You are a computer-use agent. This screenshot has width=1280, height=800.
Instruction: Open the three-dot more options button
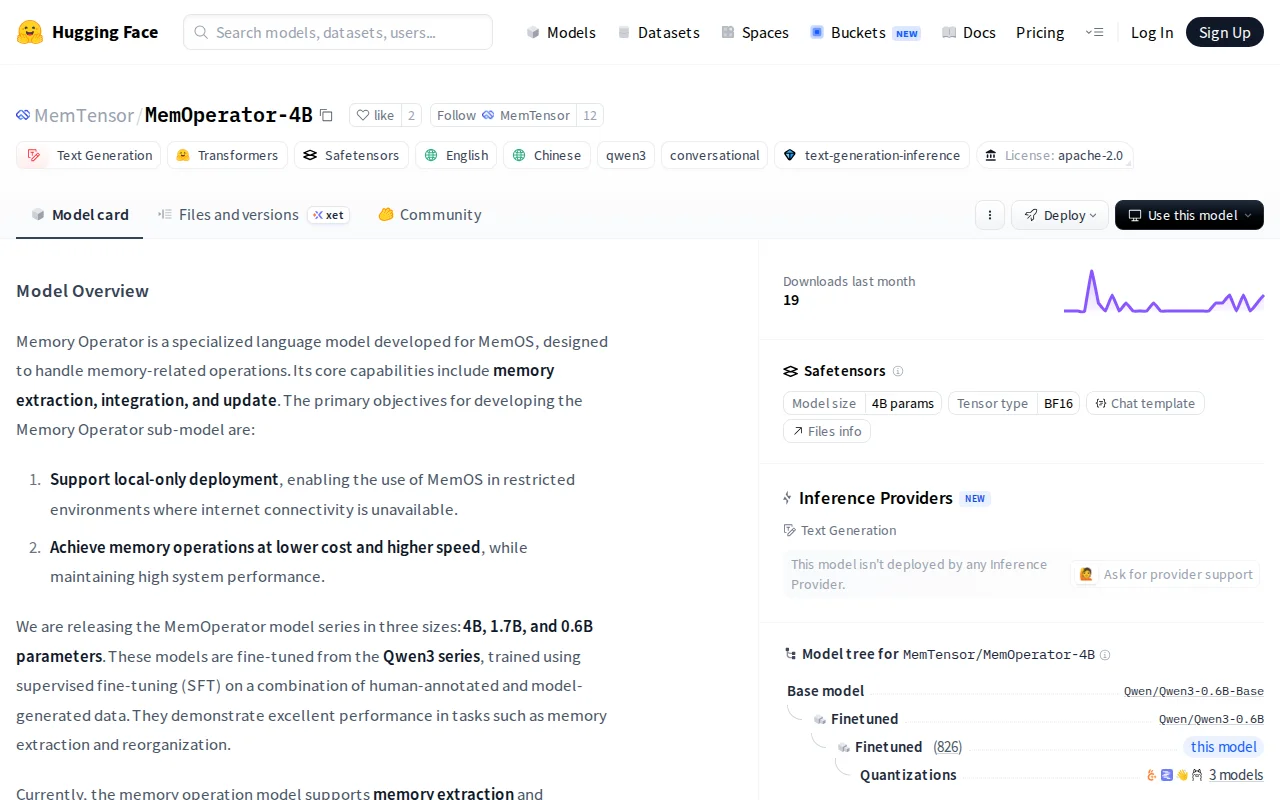point(990,215)
